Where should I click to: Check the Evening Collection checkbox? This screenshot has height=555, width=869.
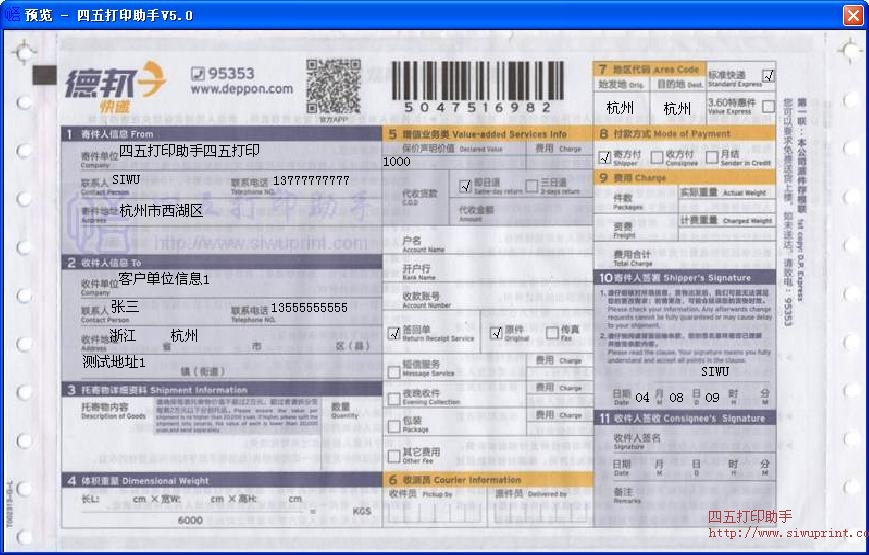coord(394,398)
